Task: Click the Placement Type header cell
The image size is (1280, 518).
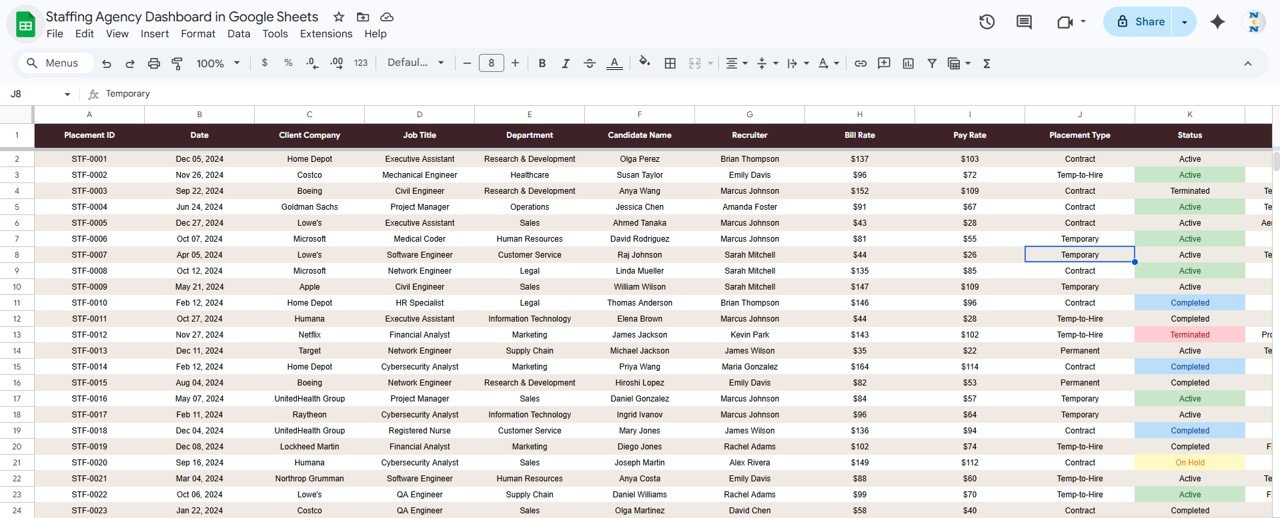Action: 1080,135
